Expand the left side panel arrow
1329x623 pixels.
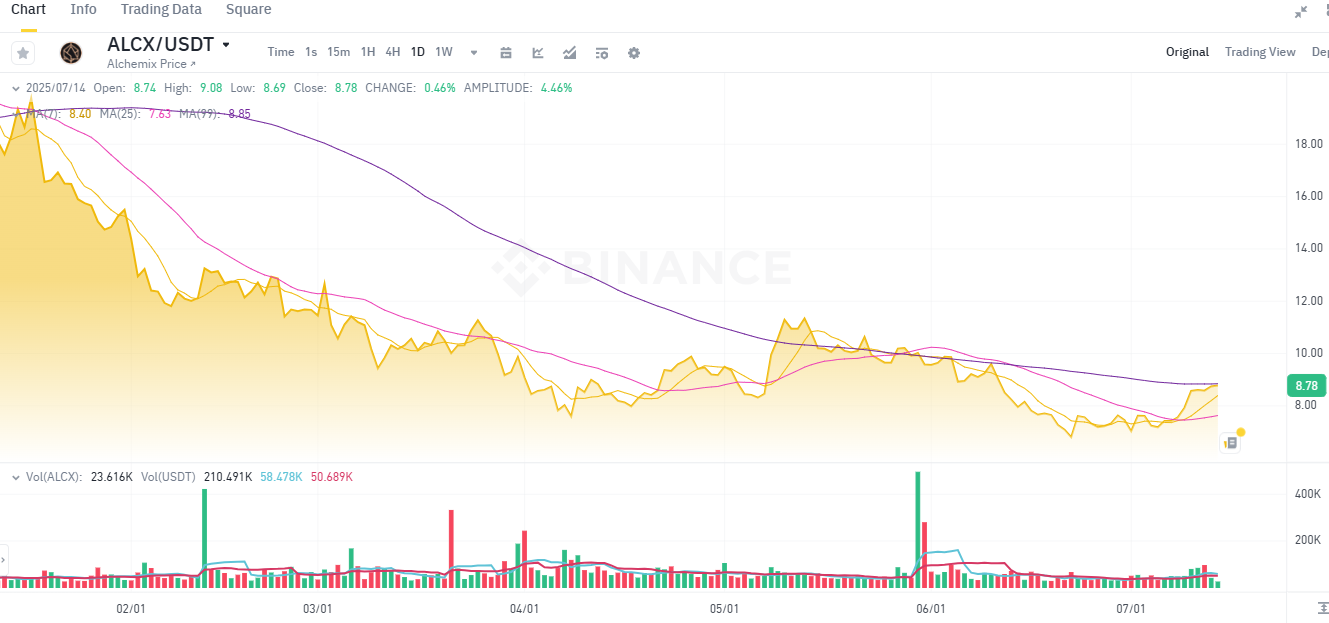point(3,560)
